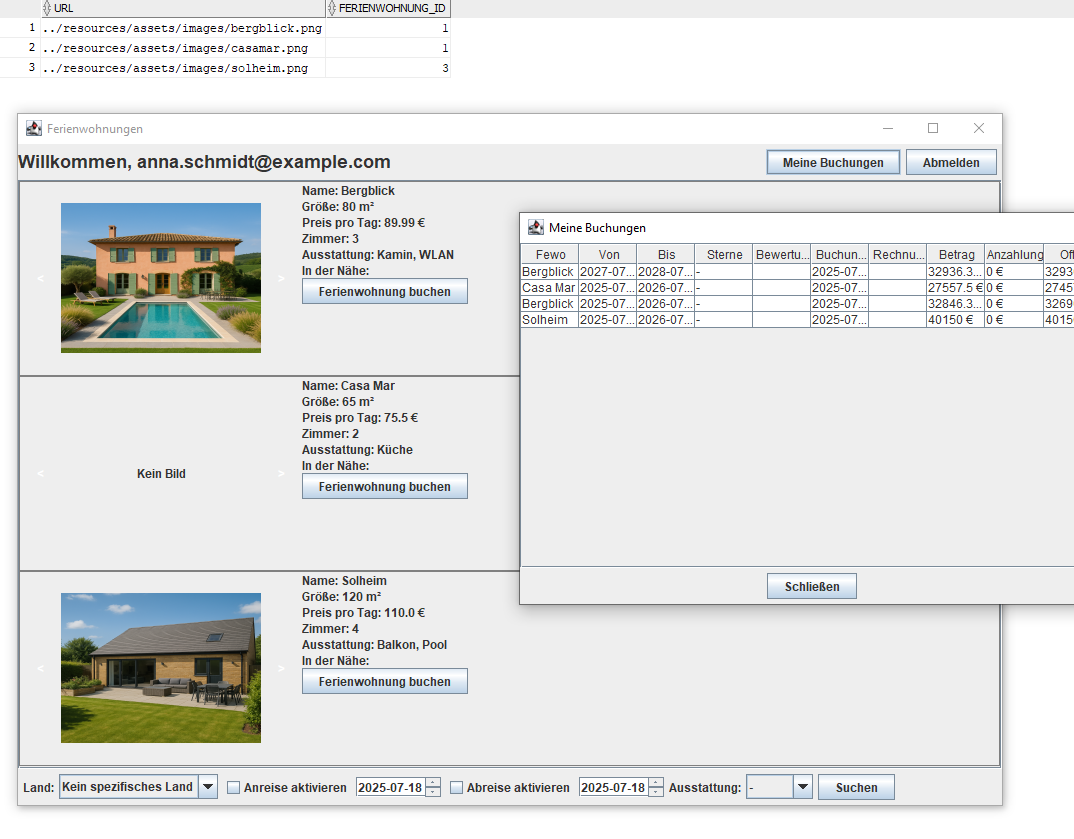Screen dimensions: 1074x839
Task: Show previous image for Casa Mar
Action: pyautogui.click(x=40, y=473)
